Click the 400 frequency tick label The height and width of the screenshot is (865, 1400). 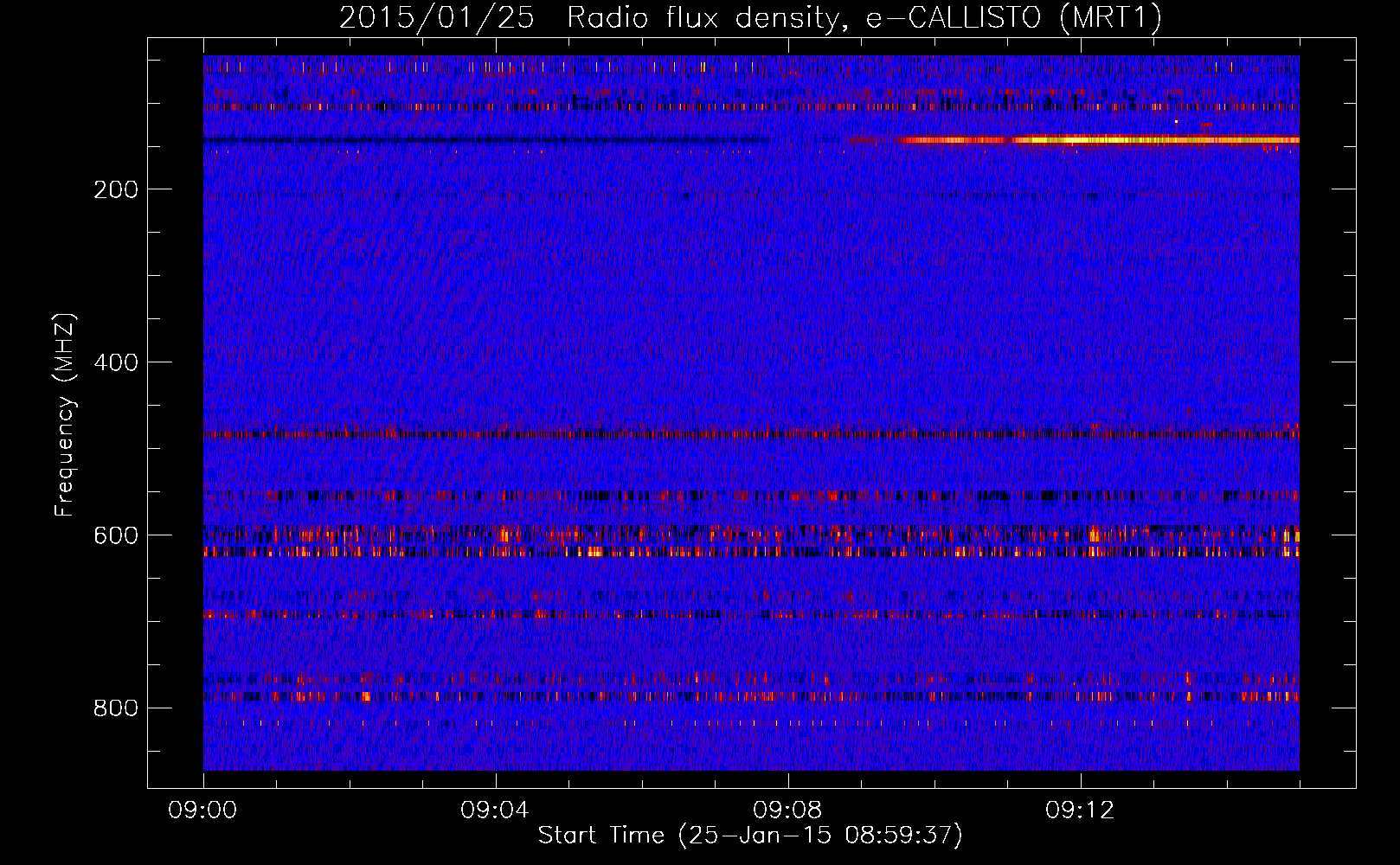pos(116,362)
